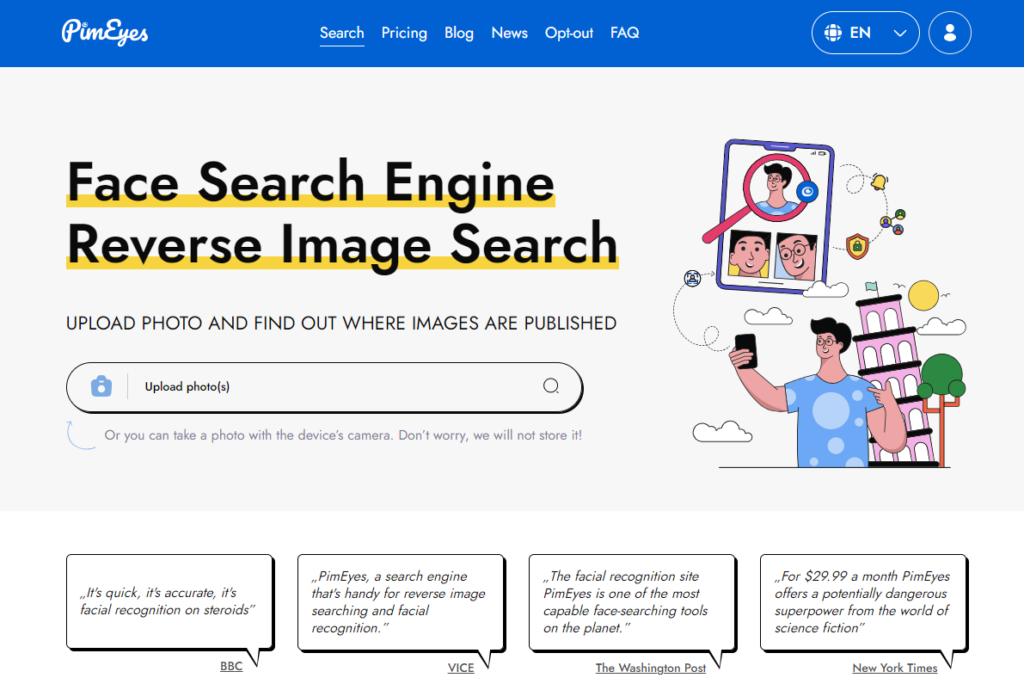Click the camera hint text about not storing
1024x684 pixels.
(x=343, y=435)
